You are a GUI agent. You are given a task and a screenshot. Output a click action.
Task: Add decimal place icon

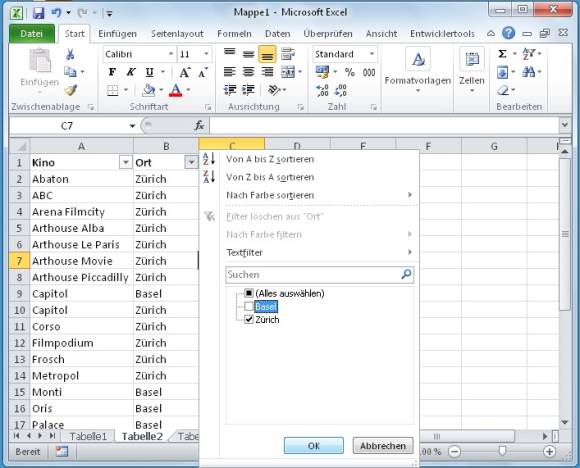(322, 90)
